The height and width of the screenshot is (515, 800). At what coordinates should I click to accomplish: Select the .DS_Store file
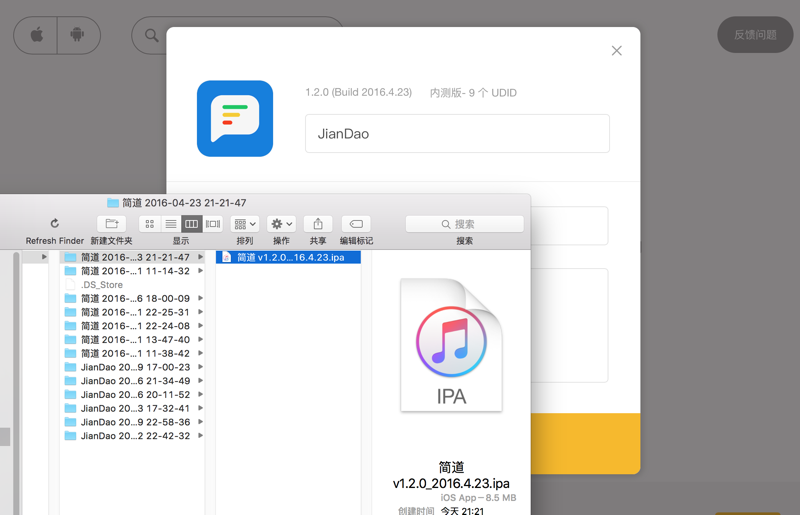pyautogui.click(x=132, y=285)
